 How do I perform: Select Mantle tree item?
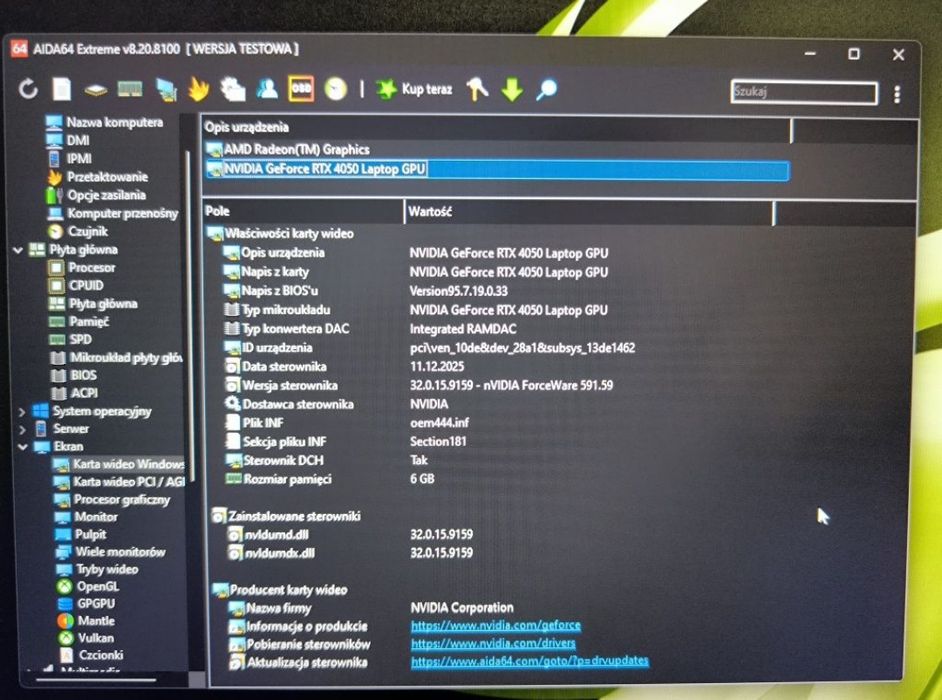pyautogui.click(x=86, y=621)
